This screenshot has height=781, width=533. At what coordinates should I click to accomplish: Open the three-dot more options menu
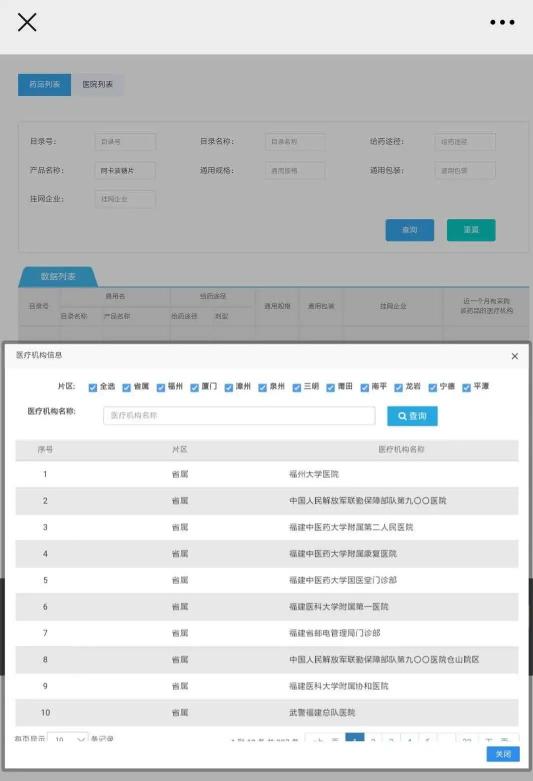coord(502,22)
